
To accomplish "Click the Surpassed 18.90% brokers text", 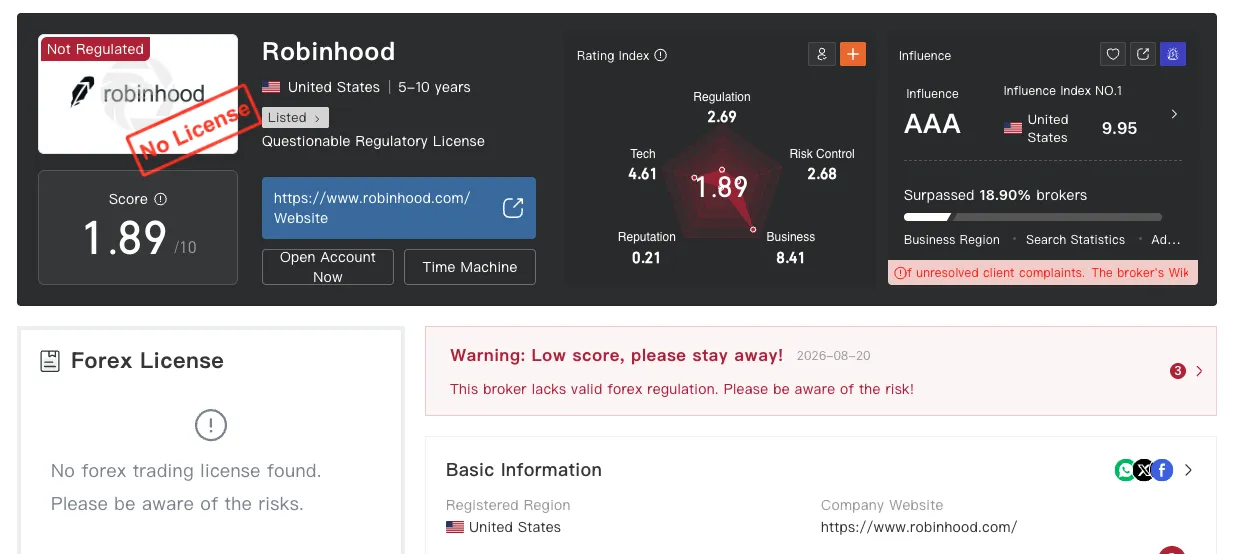I will pyautogui.click(x=995, y=195).
